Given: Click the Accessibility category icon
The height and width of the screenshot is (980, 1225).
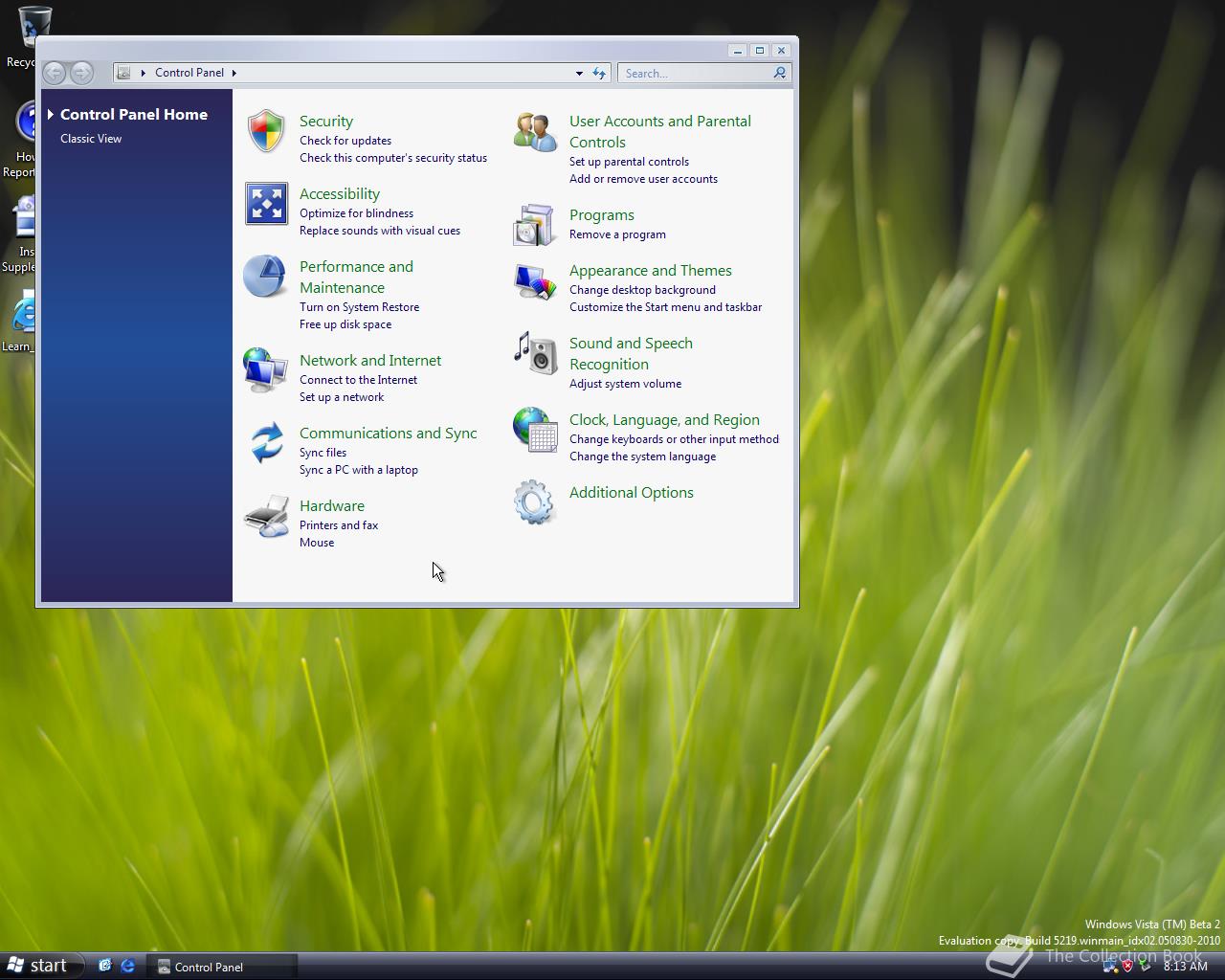Looking at the screenshot, I should (x=266, y=204).
